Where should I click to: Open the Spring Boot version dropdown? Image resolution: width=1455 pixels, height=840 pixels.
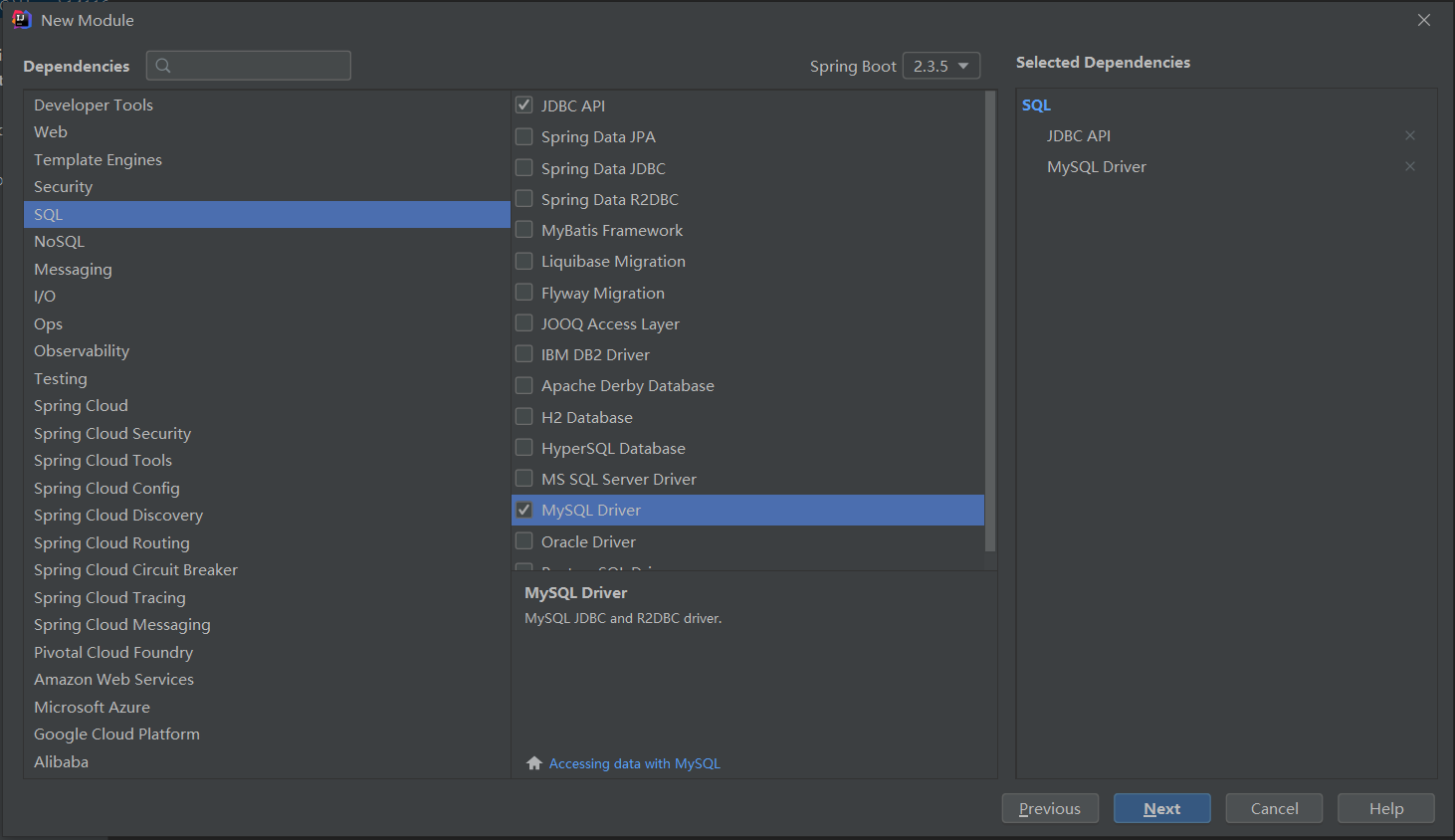940,66
